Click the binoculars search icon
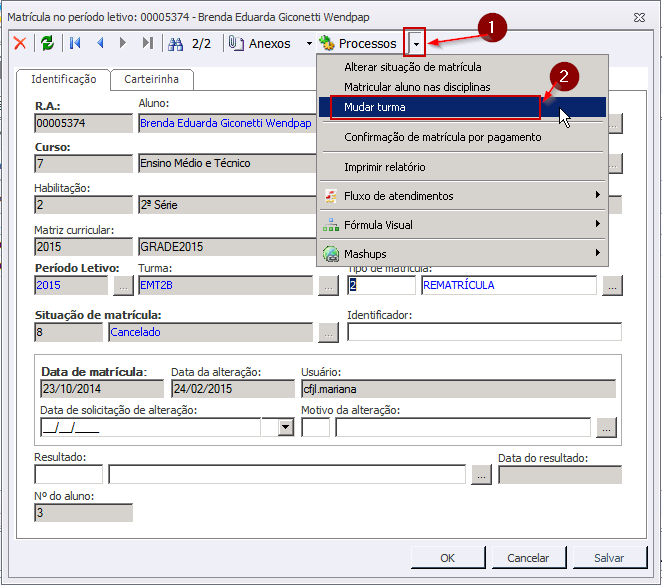Viewport: 662px width, 588px height. (176, 43)
